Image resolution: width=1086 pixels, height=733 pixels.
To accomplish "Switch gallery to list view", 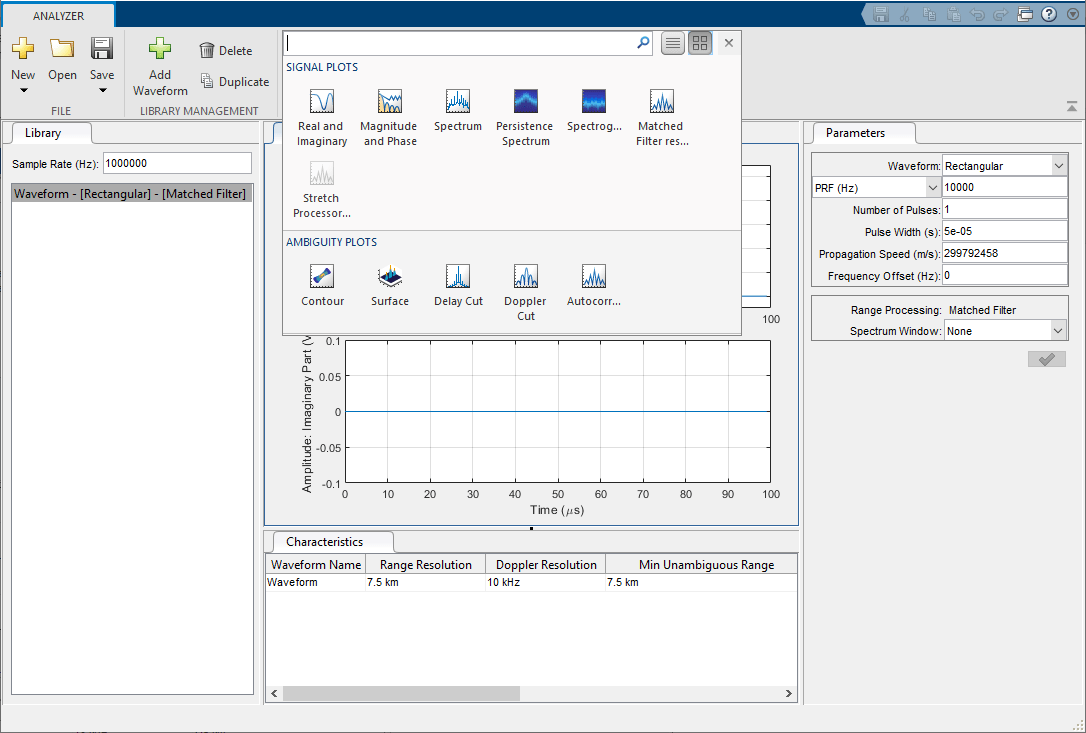I will tap(672, 43).
